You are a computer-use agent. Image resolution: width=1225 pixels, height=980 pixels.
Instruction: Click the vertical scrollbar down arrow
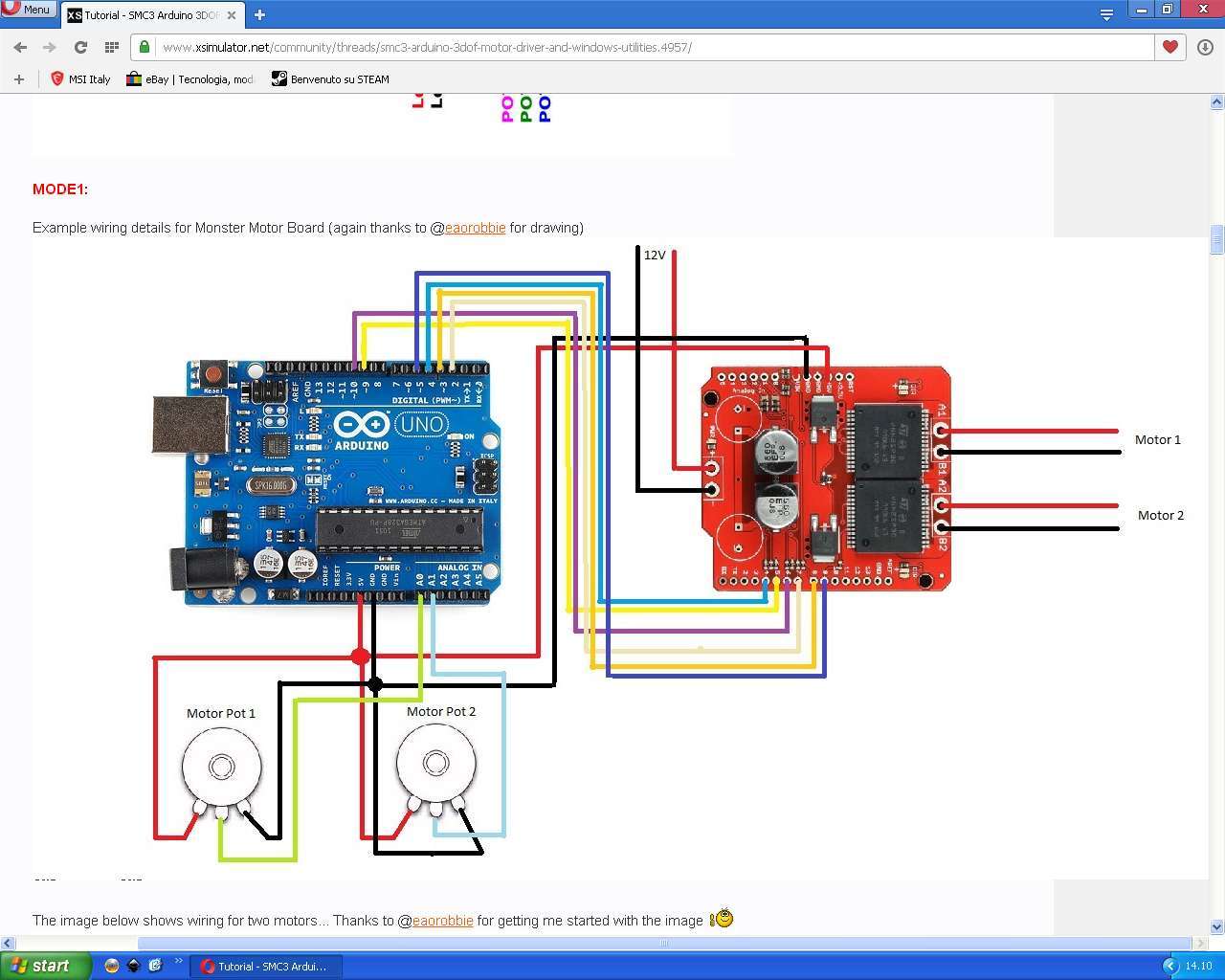(1217, 927)
